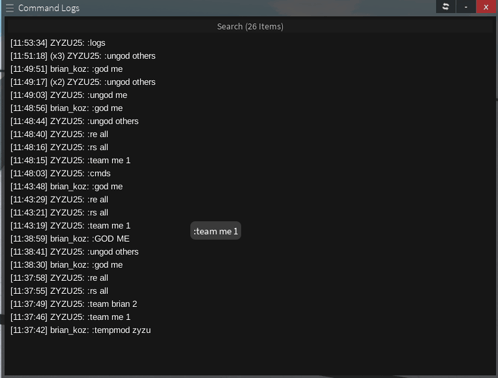Open the hamburger menu beside Command Logs
The height and width of the screenshot is (378, 498).
click(x=10, y=8)
